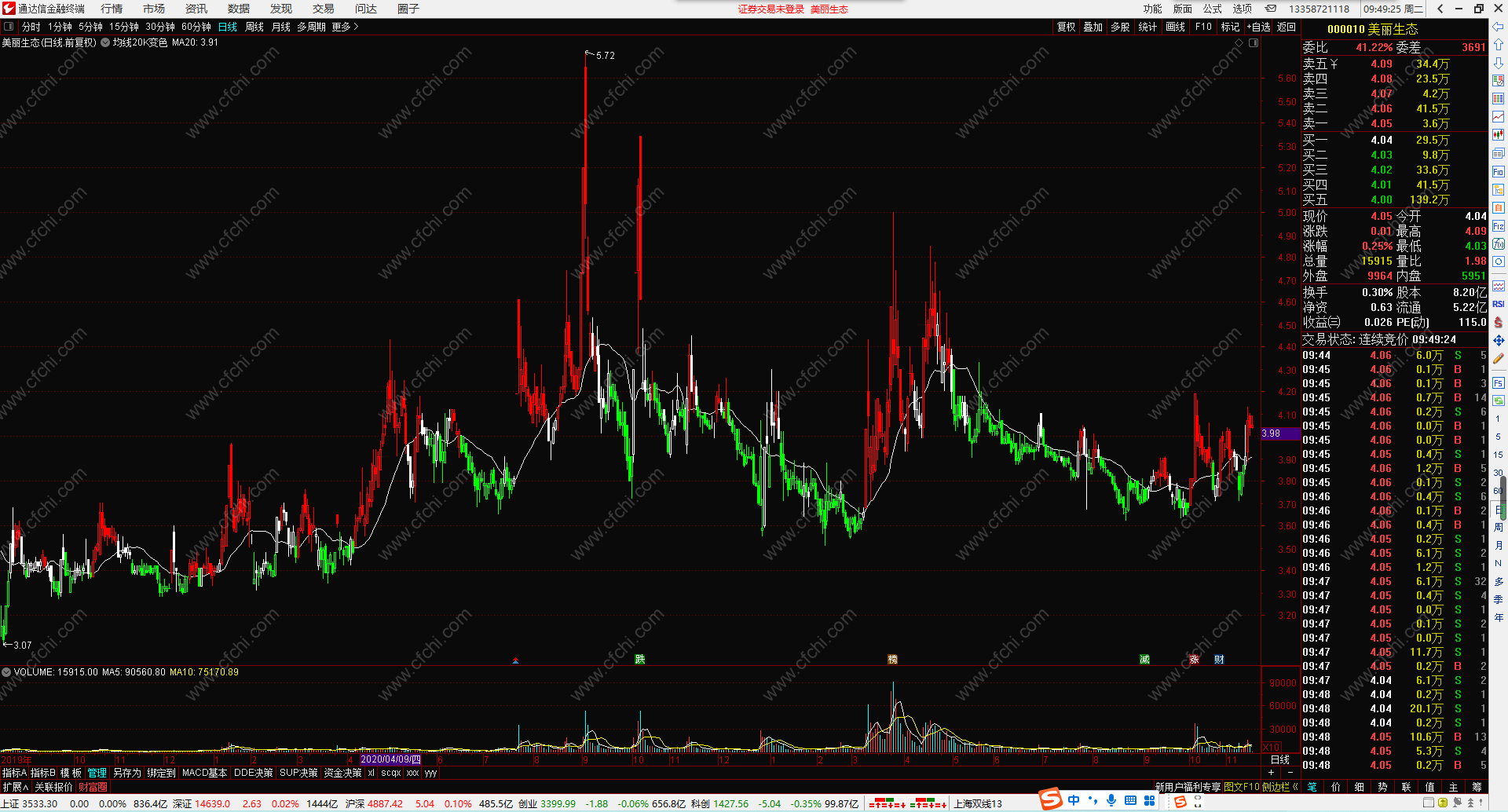Screen dimensions: 1508x812
Task: Select the 月线 monthly period
Action: pos(281,27)
